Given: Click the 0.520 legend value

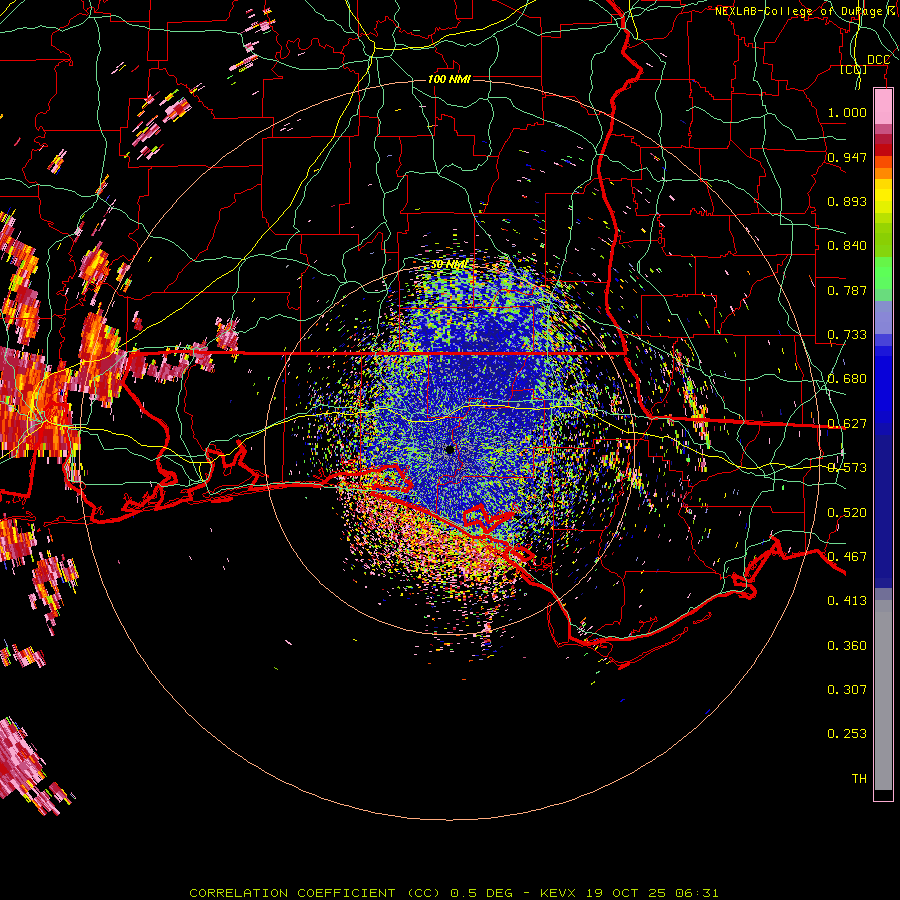Looking at the screenshot, I should point(847,513).
